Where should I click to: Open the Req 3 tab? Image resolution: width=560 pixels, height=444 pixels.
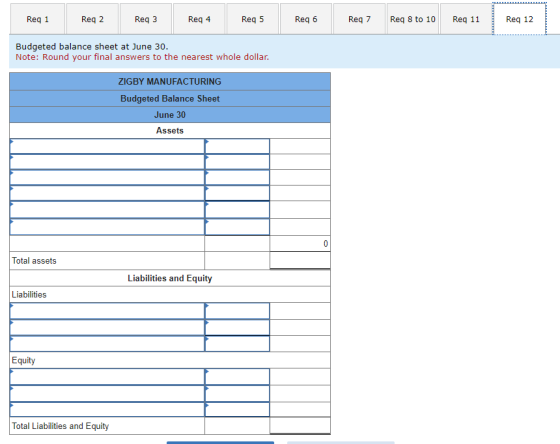[146, 19]
